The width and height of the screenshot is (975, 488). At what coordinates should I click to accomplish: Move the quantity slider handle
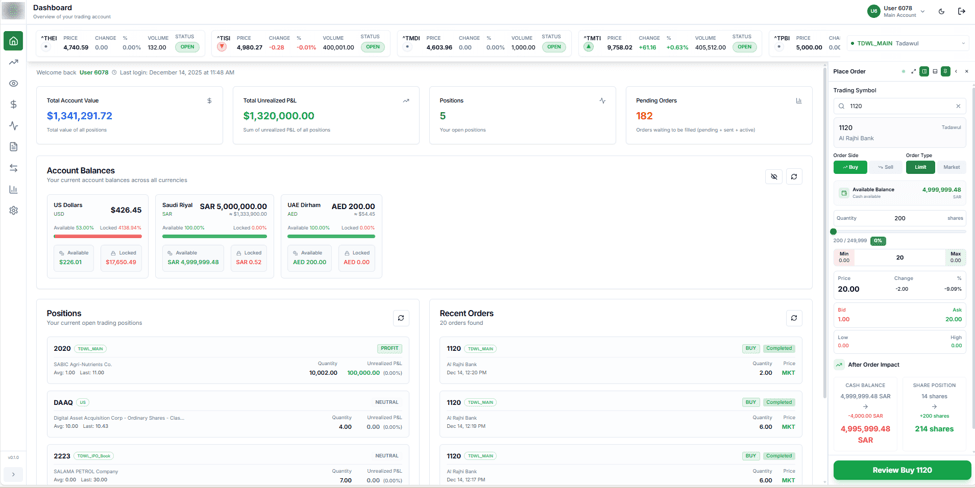point(833,231)
